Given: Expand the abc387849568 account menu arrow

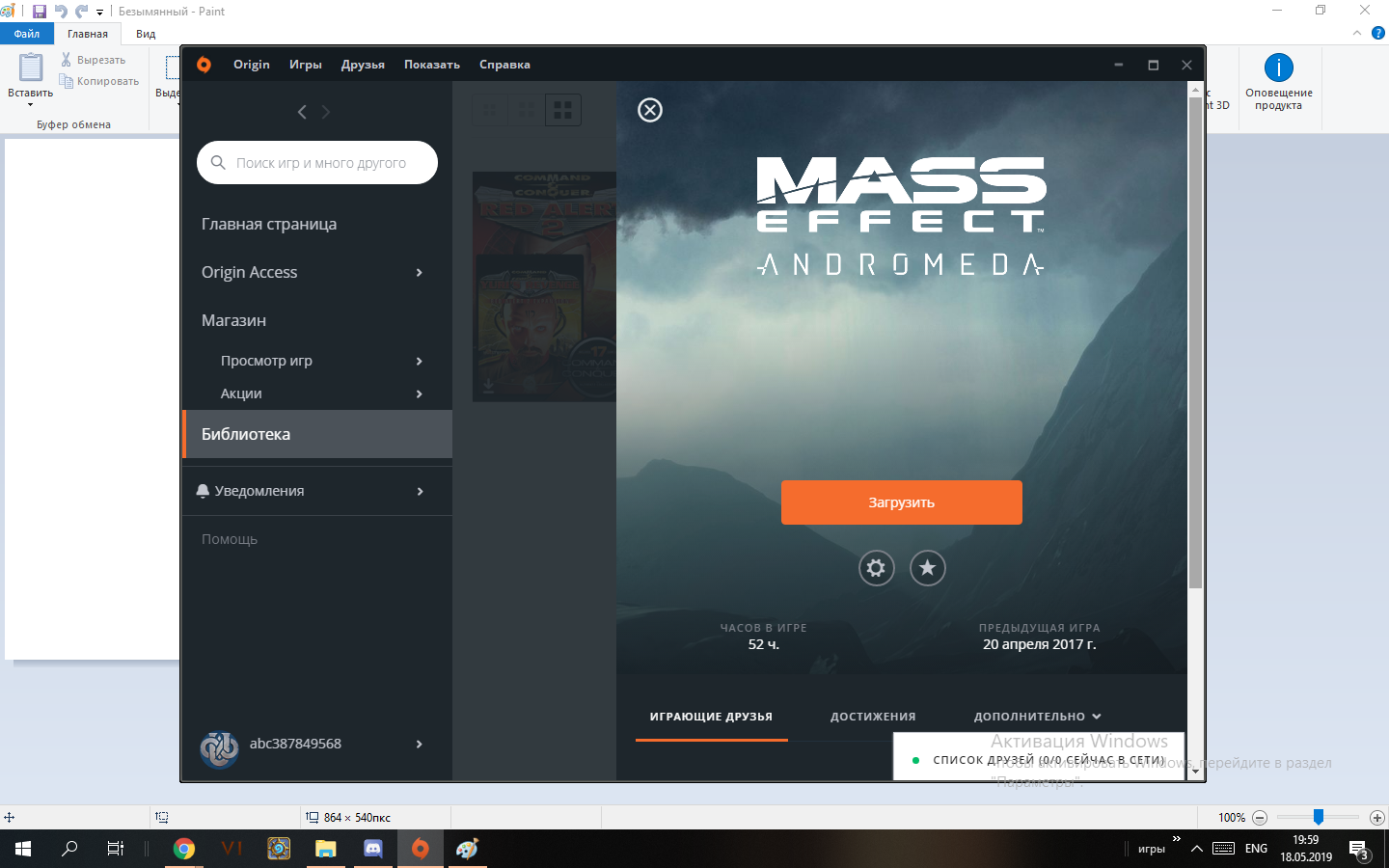Looking at the screenshot, I should (419, 745).
